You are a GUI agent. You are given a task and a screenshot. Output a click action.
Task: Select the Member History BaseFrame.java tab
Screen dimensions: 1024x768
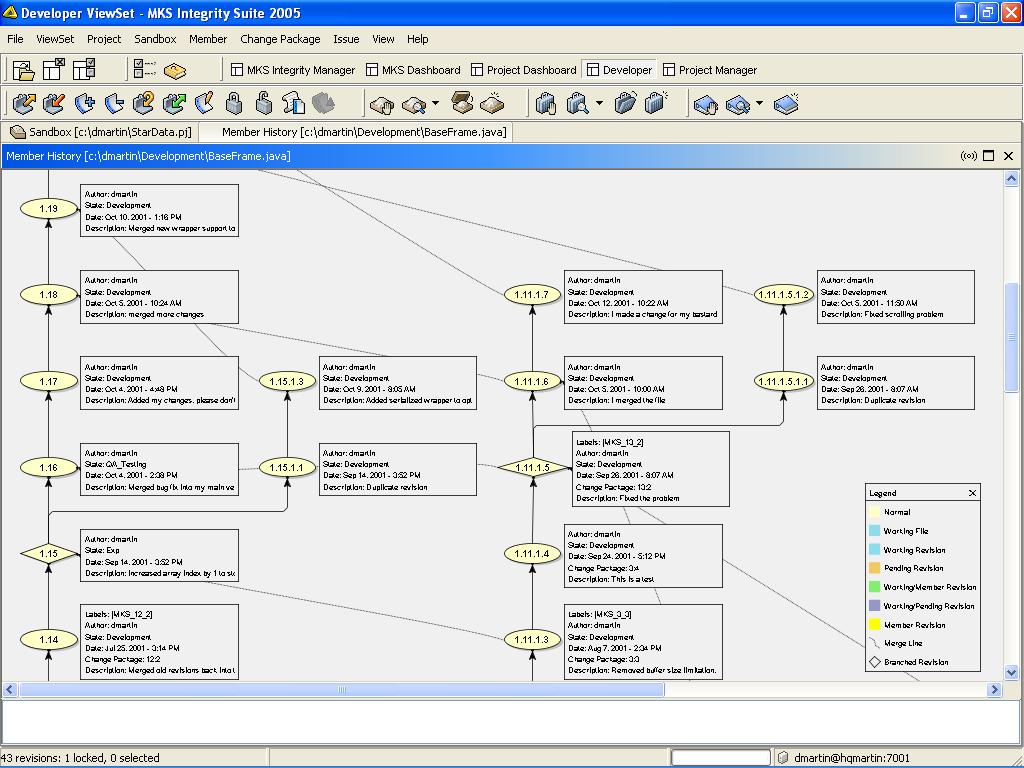(x=356, y=132)
